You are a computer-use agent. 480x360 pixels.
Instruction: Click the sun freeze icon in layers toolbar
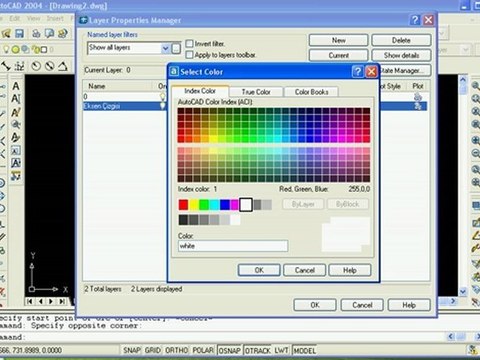point(15,50)
